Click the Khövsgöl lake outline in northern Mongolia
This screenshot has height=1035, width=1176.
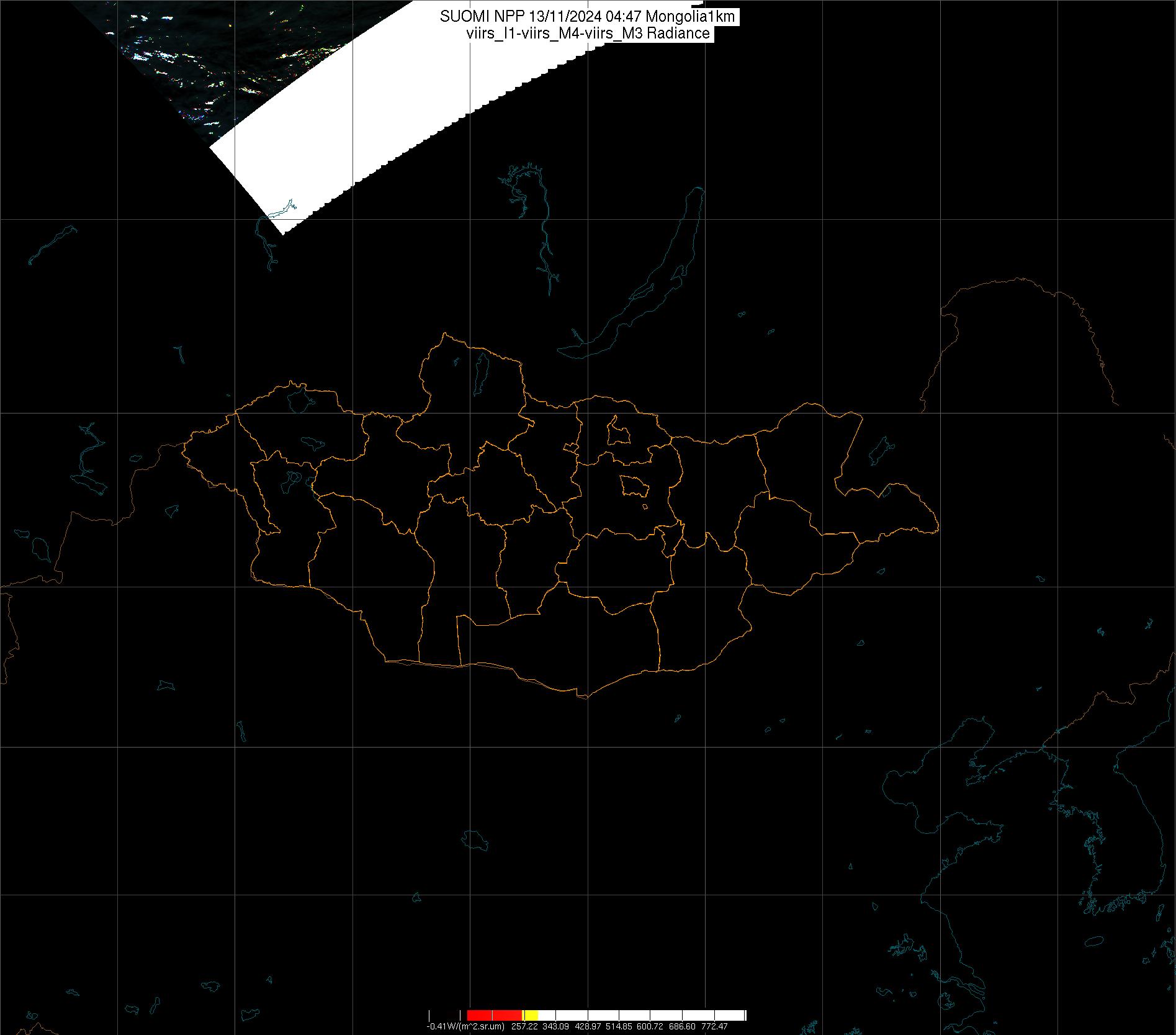480,374
